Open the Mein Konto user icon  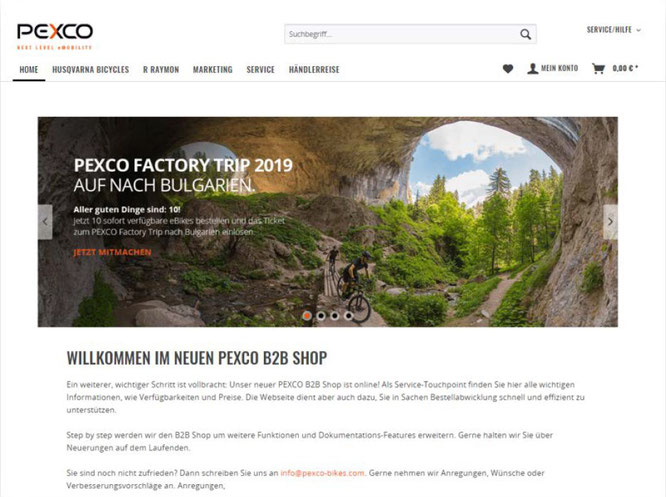(533, 68)
